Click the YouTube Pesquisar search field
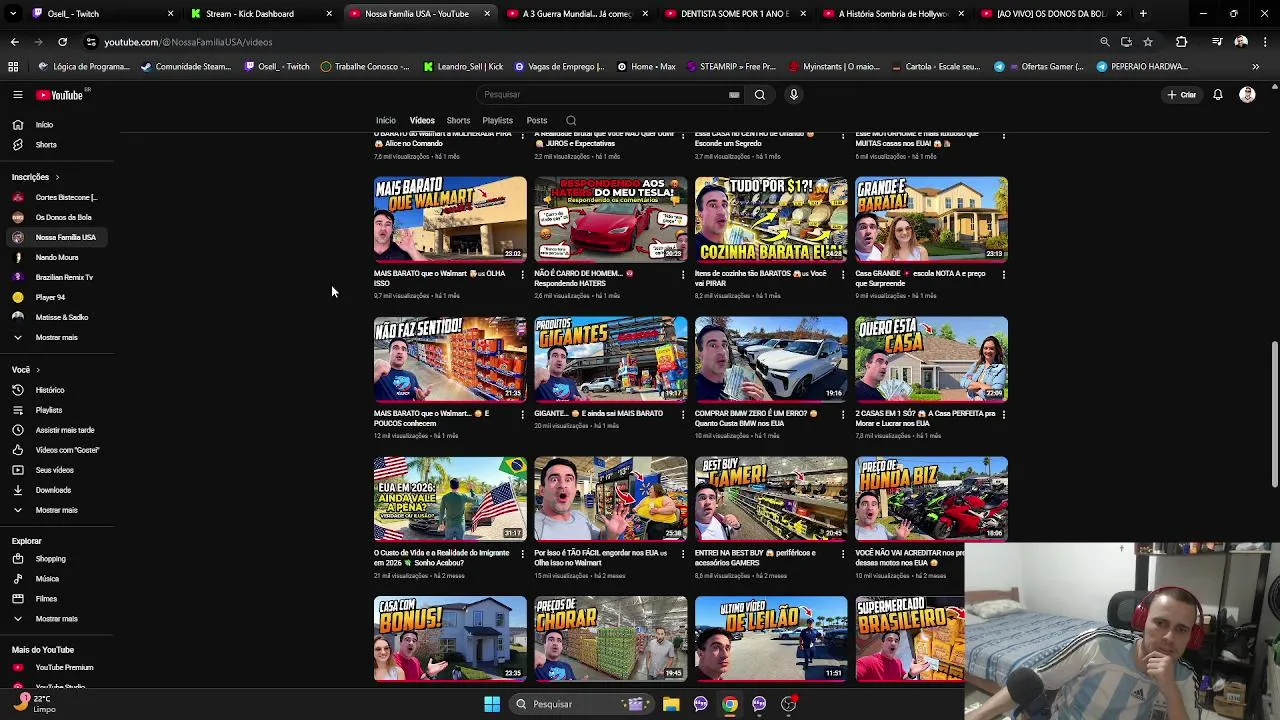The height and width of the screenshot is (720, 1280). click(610, 95)
